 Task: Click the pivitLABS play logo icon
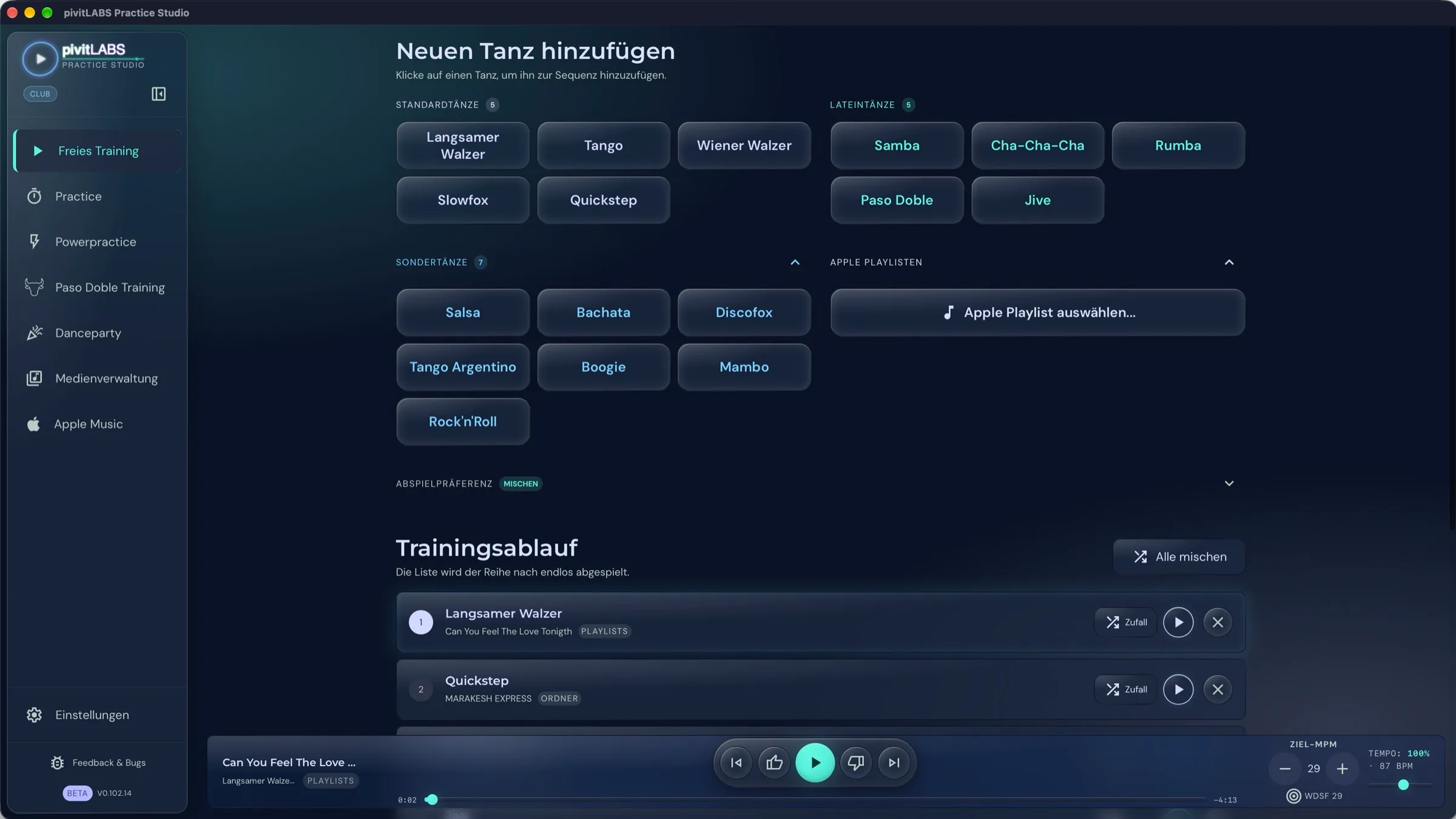pos(40,59)
